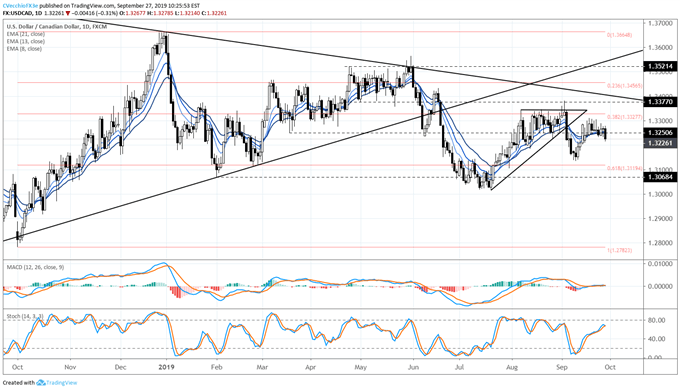
Task: Click the Stoch 80.00 scale value
Action: click(657, 320)
